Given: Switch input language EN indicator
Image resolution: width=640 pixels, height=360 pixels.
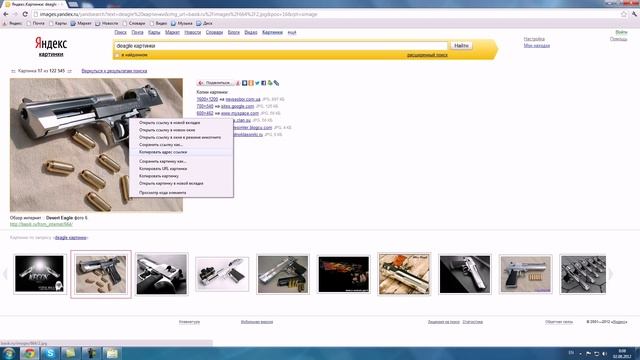Looking at the screenshot, I should (x=571, y=353).
